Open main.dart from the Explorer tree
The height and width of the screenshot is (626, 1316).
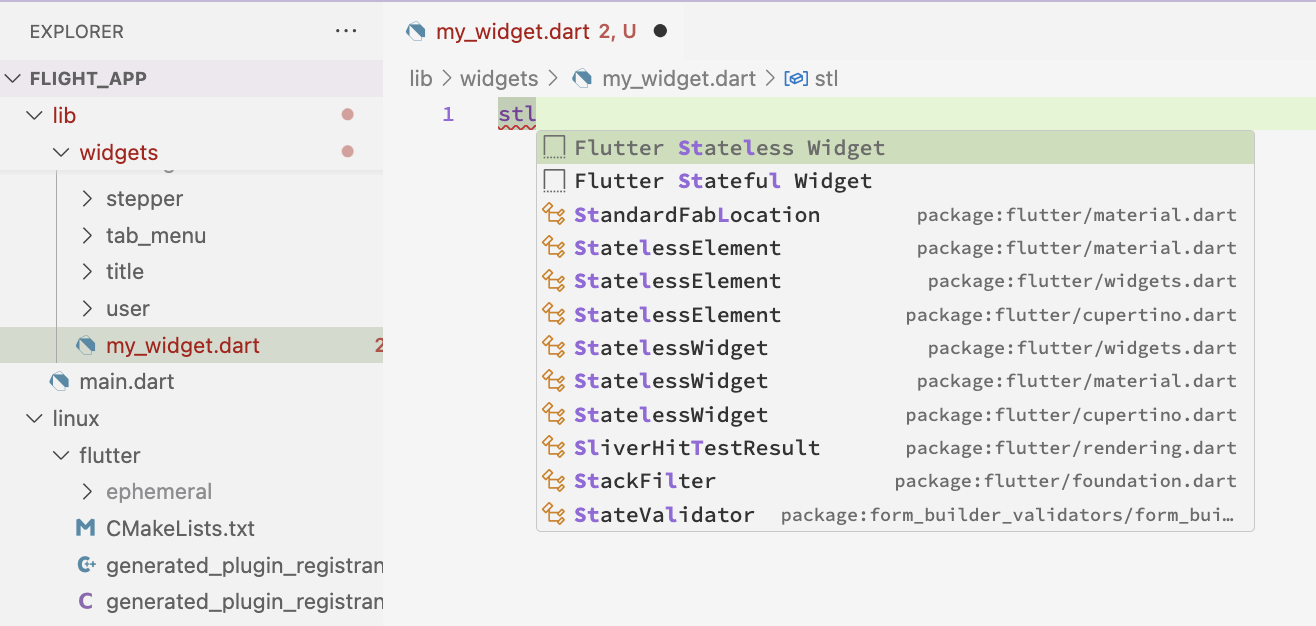(127, 381)
